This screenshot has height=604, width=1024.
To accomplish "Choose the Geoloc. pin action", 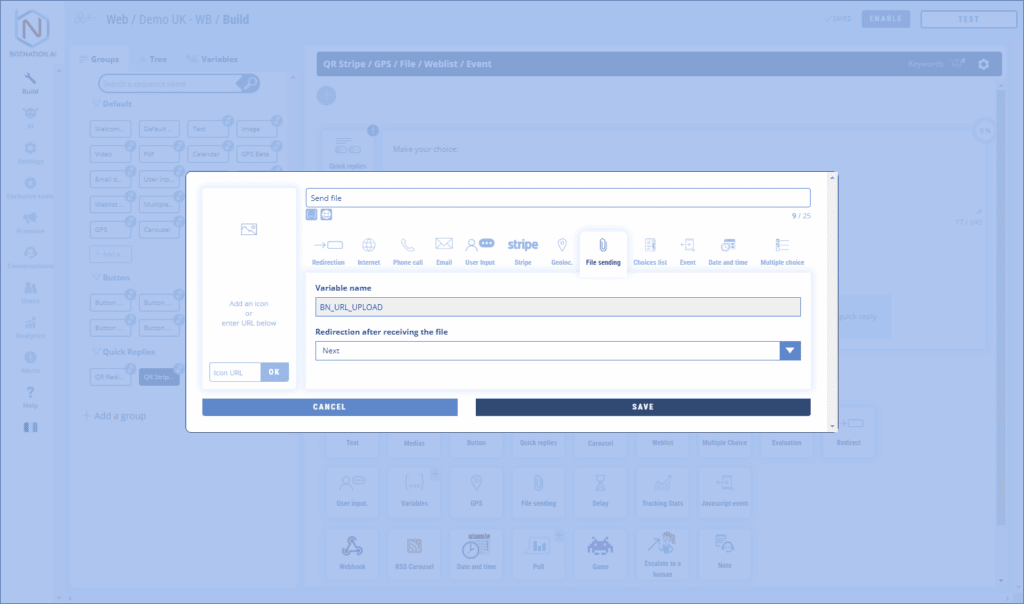I will click(x=562, y=250).
